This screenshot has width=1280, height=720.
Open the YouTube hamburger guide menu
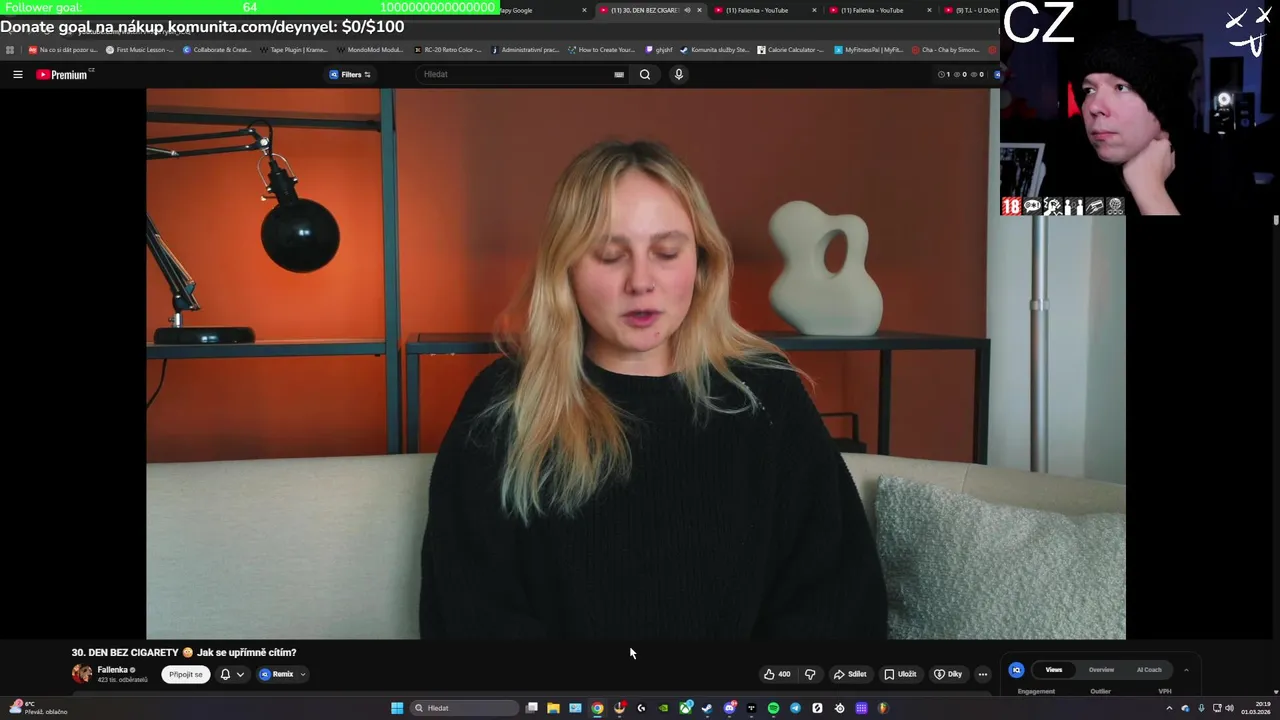click(17, 74)
